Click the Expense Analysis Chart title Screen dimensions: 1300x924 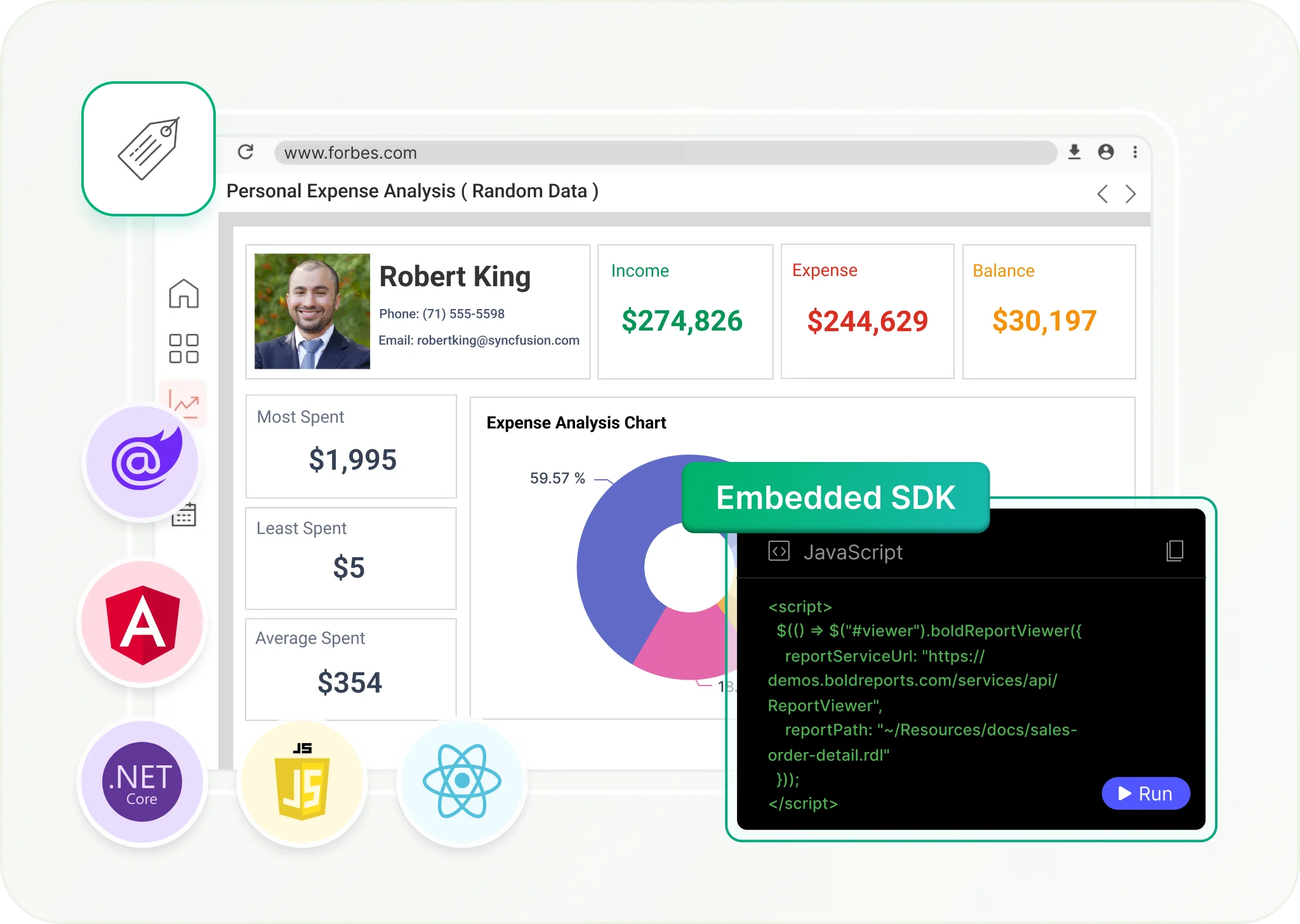pyautogui.click(x=576, y=423)
